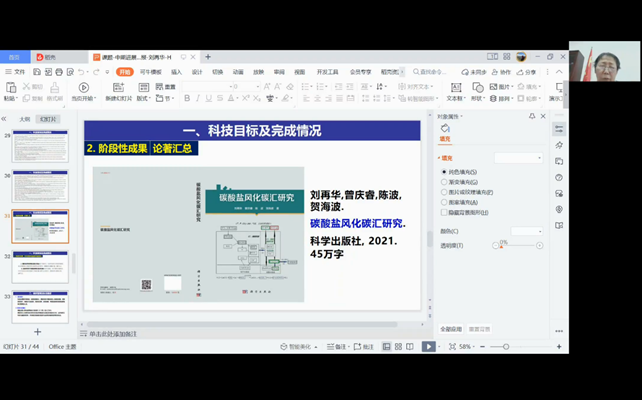Click the Apply to All (全部应用) button
This screenshot has height=400, width=642.
[451, 329]
